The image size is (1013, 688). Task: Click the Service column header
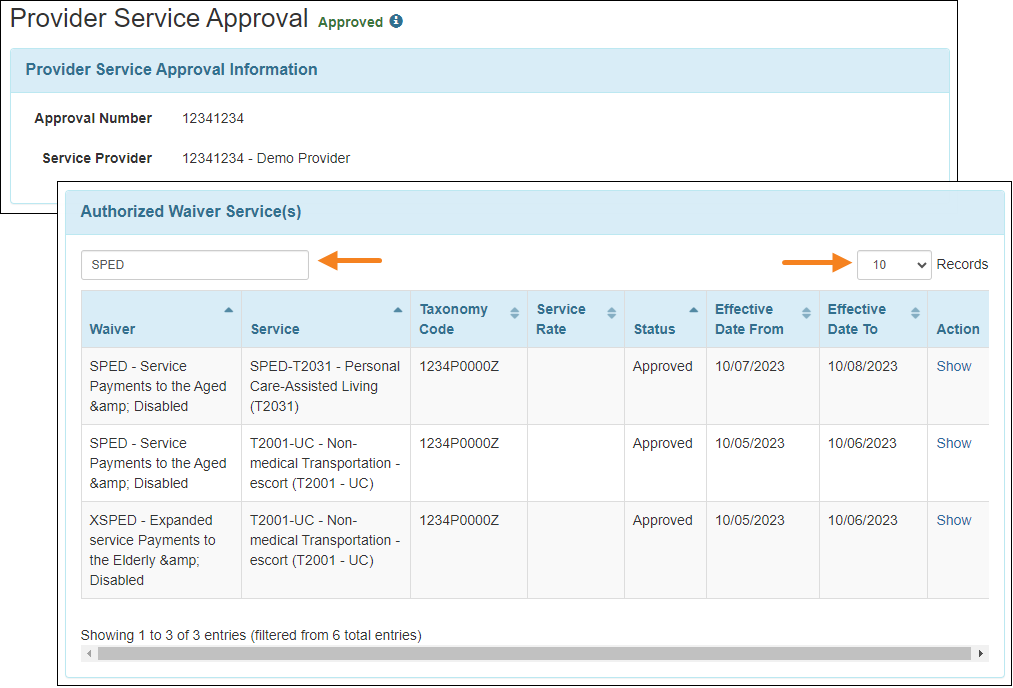(x=326, y=319)
